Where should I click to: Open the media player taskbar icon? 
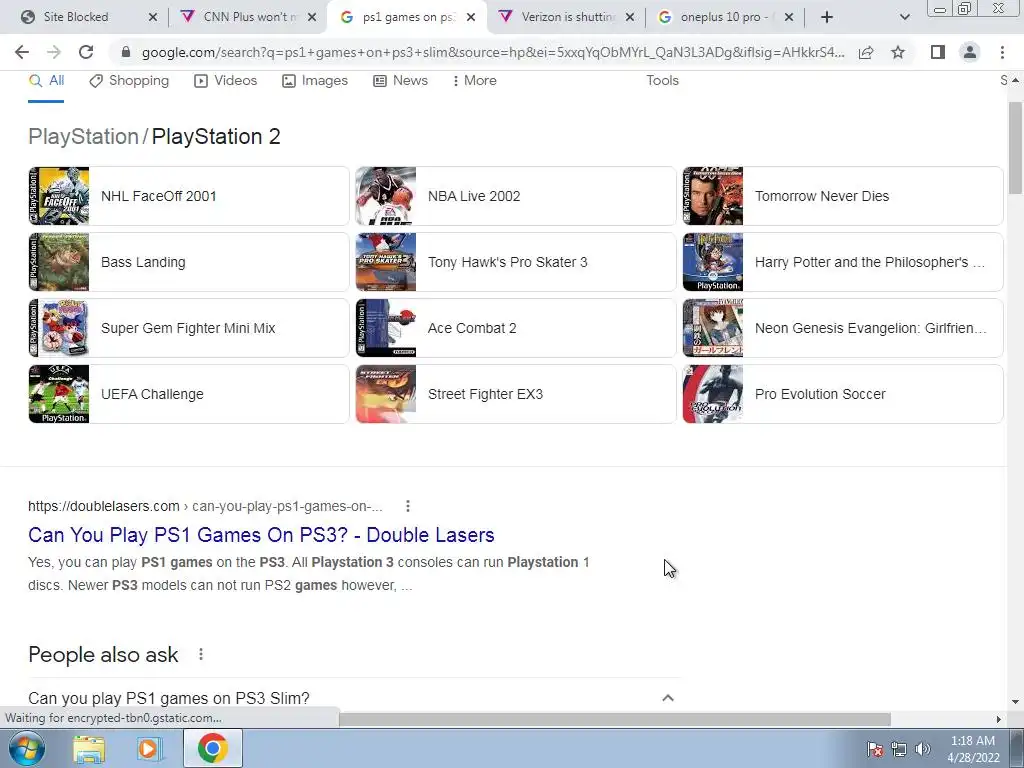pos(149,748)
